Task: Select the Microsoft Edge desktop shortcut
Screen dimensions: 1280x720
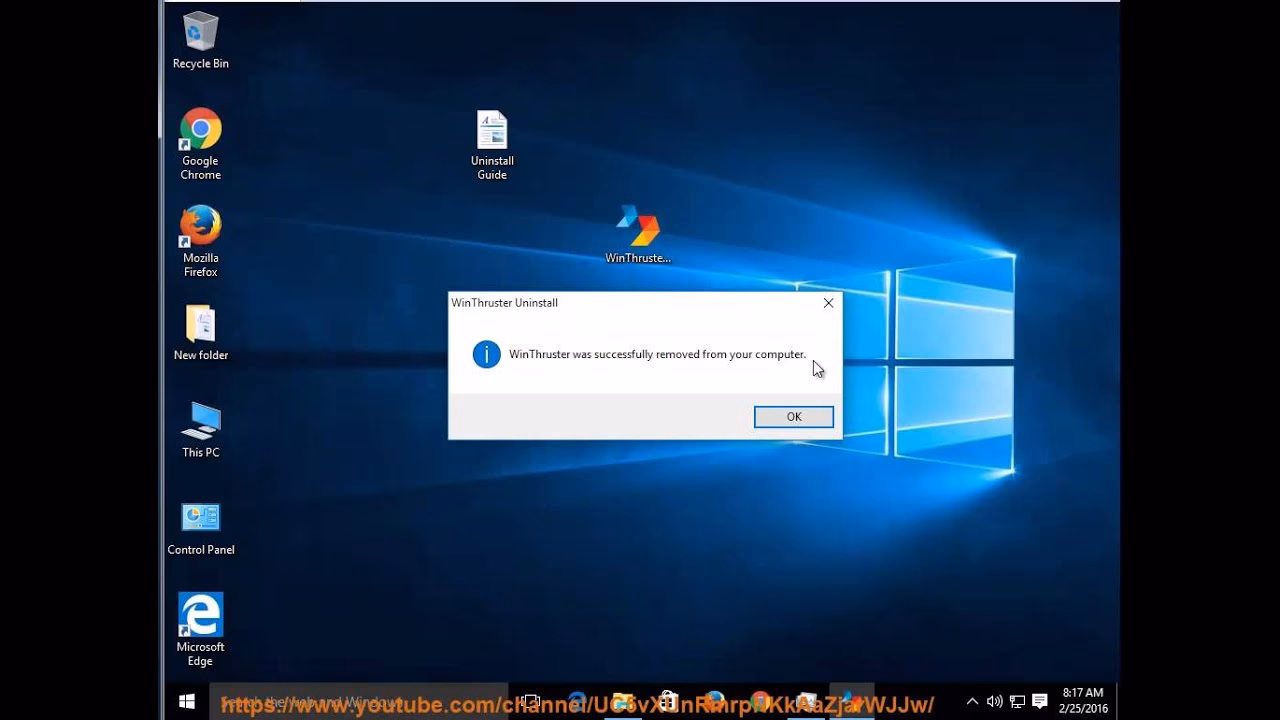Action: tap(200, 630)
